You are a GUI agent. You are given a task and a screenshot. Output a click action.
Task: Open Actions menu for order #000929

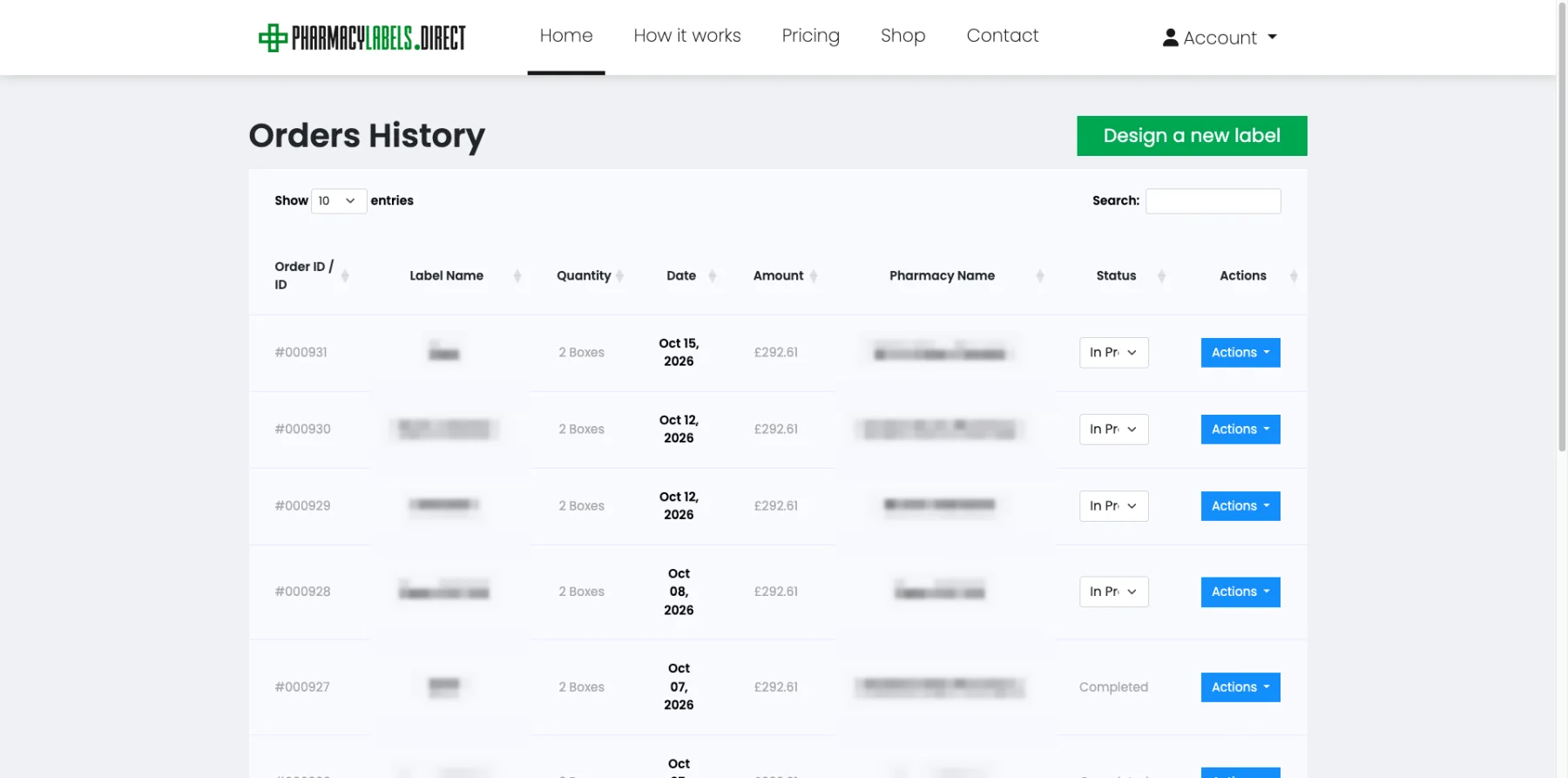(x=1240, y=506)
